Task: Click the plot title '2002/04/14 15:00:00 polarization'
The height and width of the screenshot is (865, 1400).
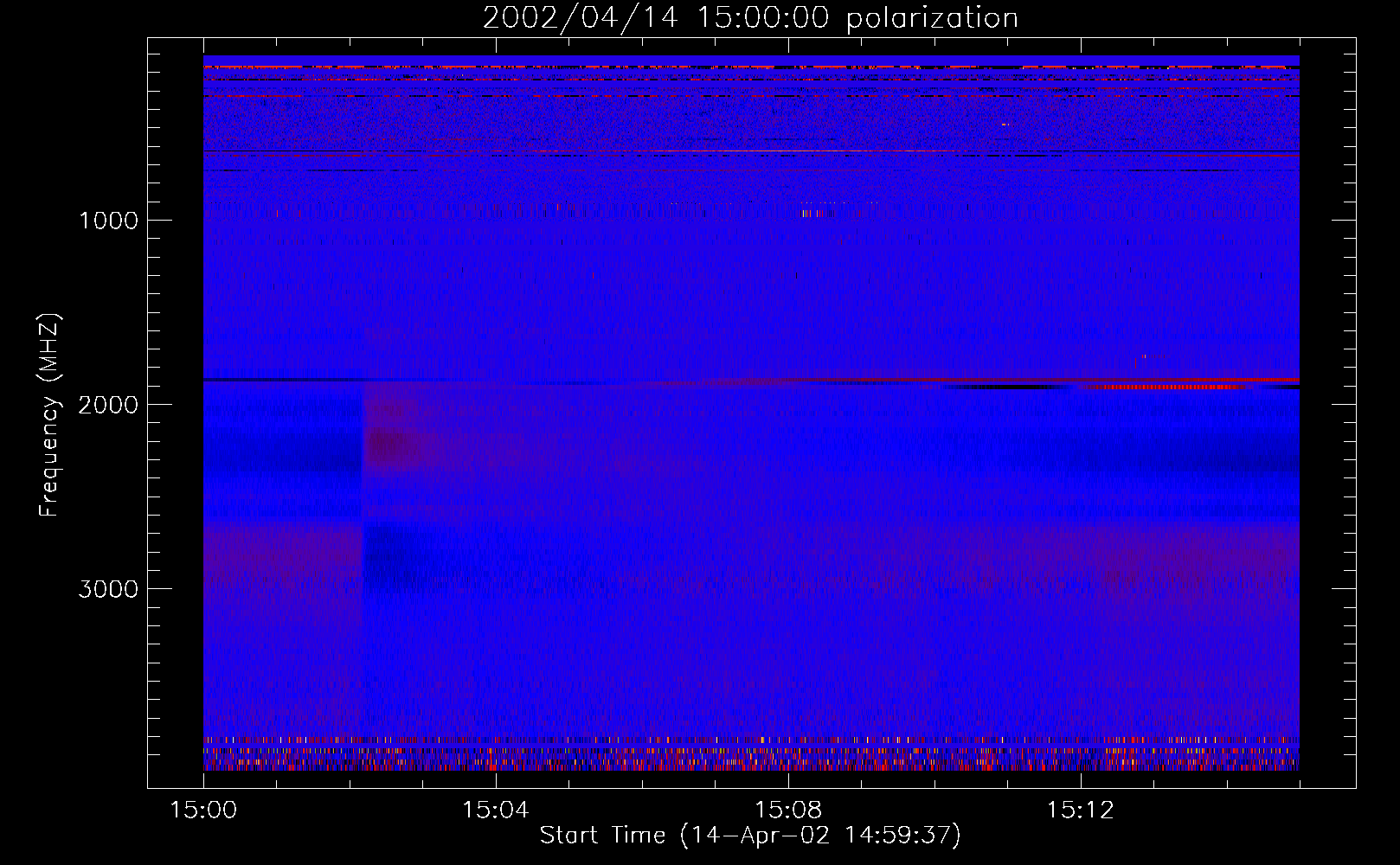Action: tap(750, 18)
